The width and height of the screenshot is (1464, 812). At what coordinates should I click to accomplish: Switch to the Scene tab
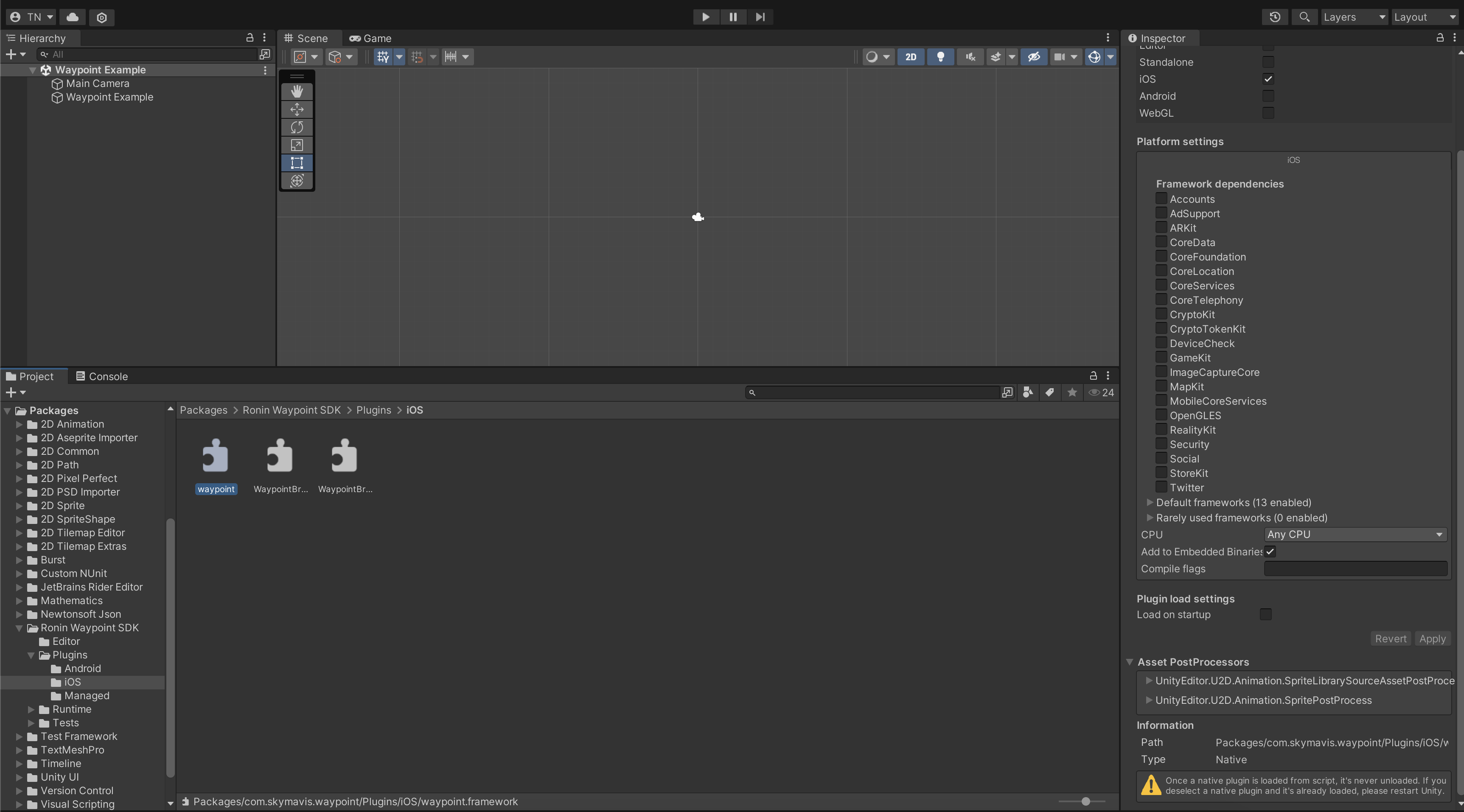306,38
